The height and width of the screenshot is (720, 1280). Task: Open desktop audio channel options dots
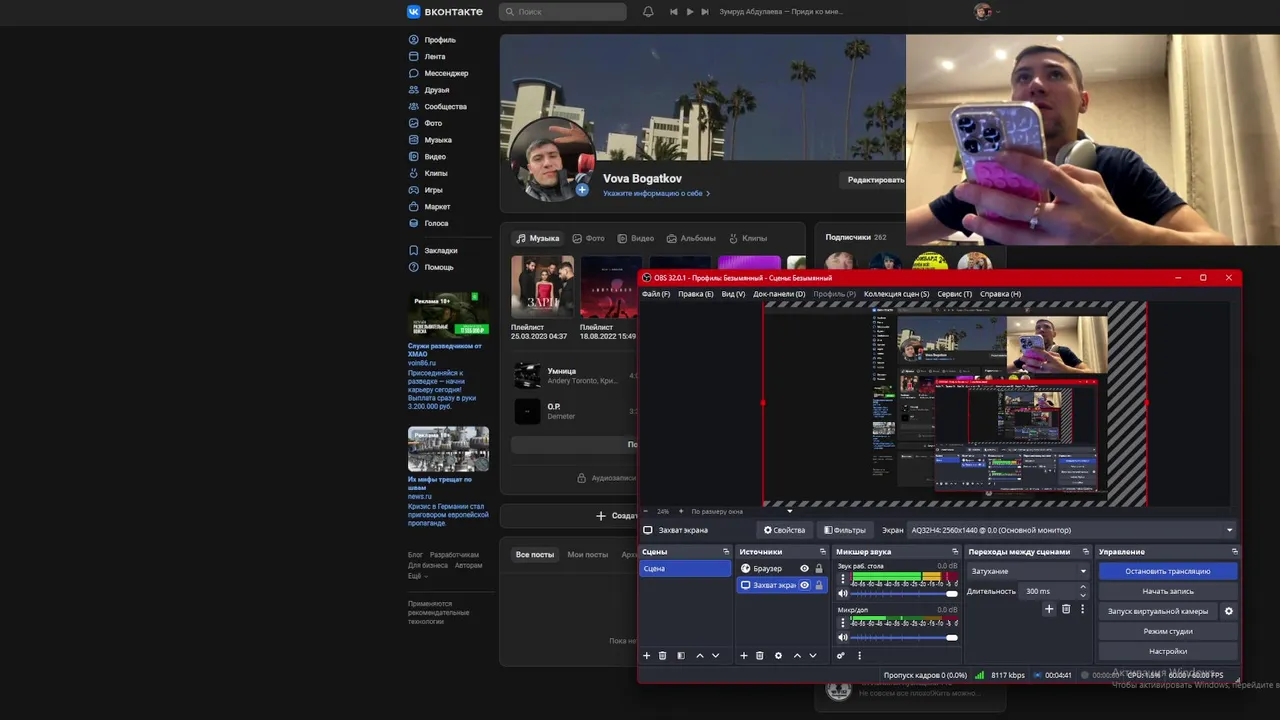coord(842,578)
